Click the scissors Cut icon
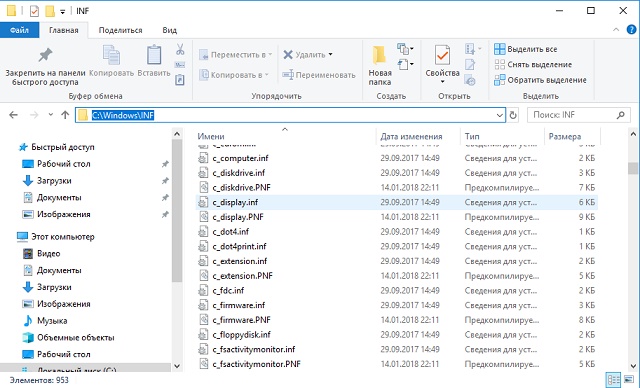640x388 pixels. click(180, 49)
